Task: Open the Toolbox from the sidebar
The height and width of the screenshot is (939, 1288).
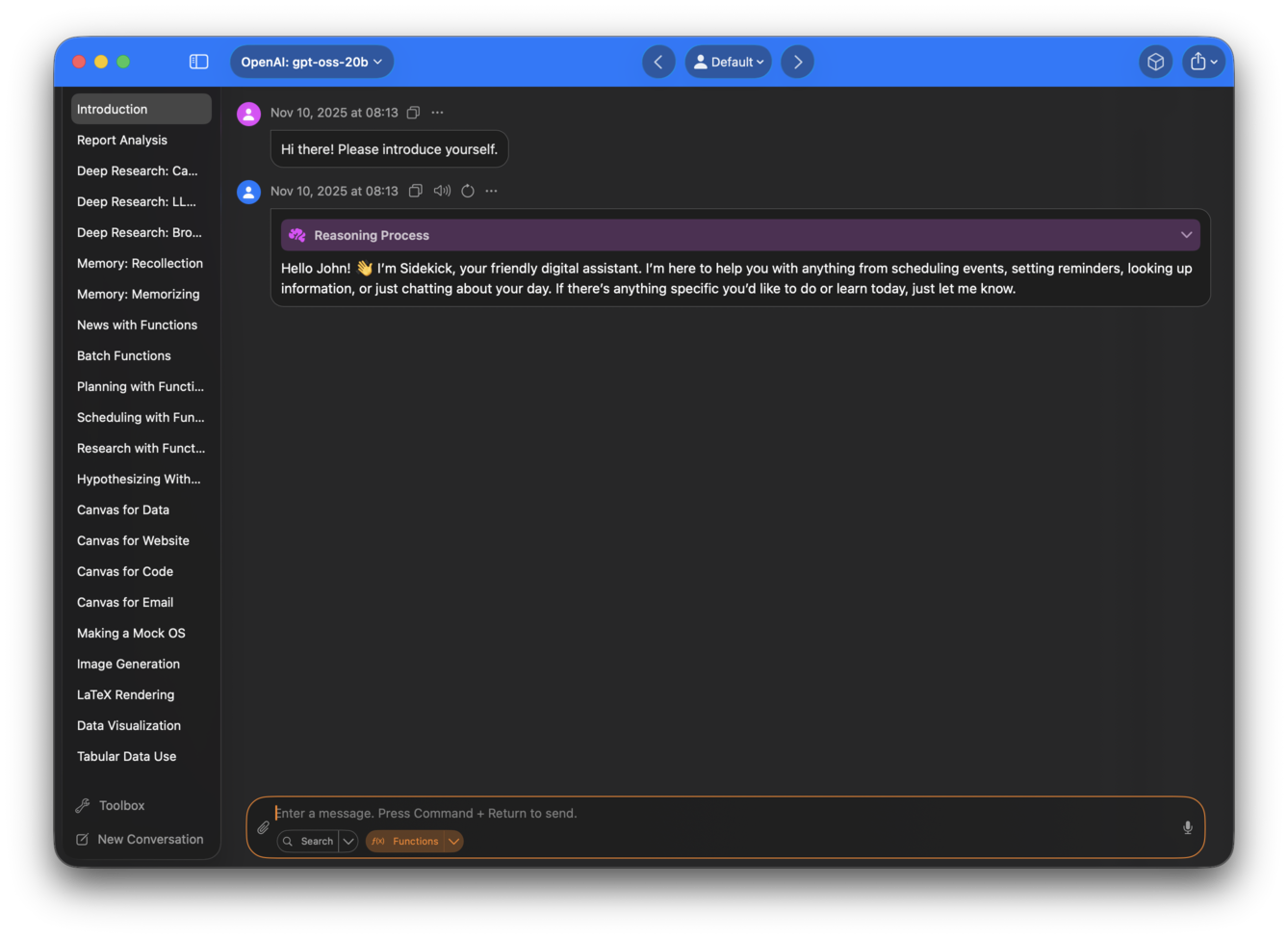Action: [121, 805]
